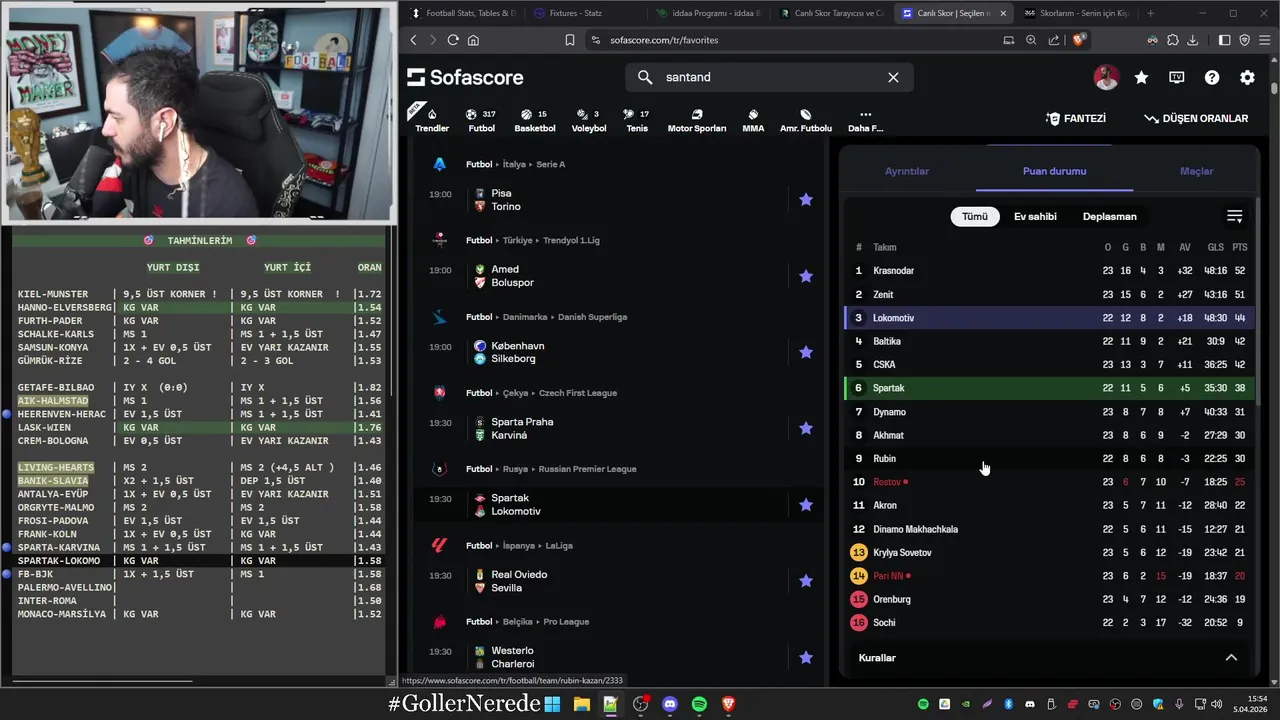This screenshot has height=720, width=1280.
Task: Open File Explorer from taskbar
Action: (581, 704)
